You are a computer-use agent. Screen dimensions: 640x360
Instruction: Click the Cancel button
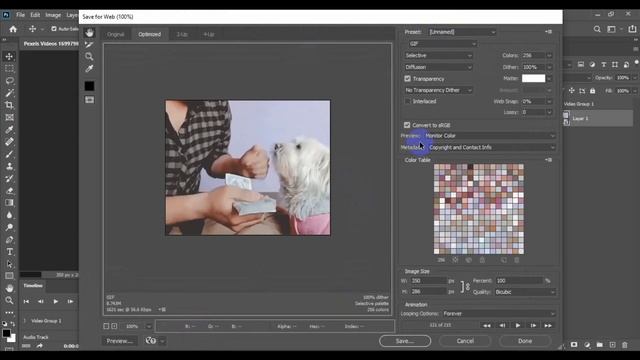[465, 341]
